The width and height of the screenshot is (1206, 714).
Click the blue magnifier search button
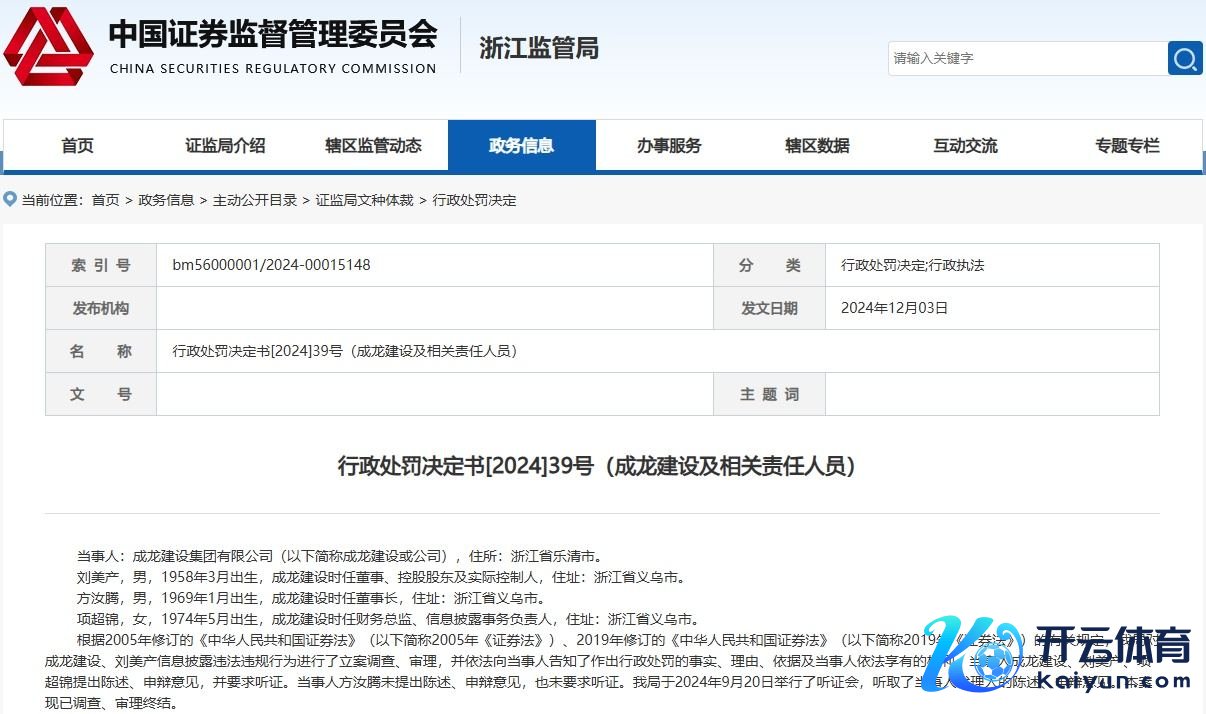[x=1185, y=58]
